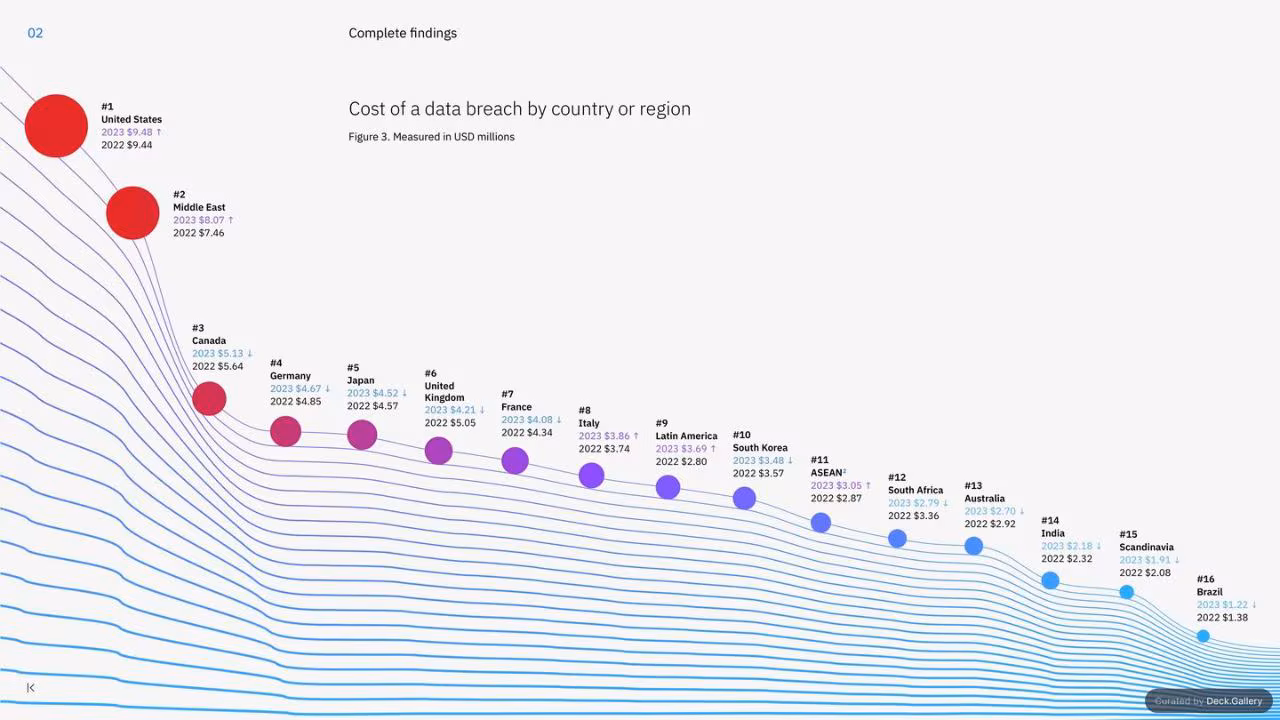1280x720 pixels.
Task: Select the "#16" rank label
Action: [x=1205, y=580]
